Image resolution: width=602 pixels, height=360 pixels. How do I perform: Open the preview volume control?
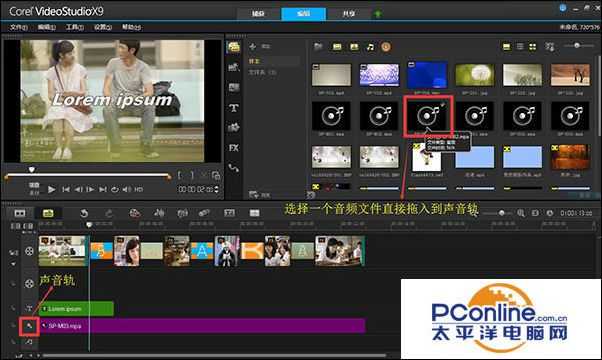pyautogui.click(x=127, y=189)
